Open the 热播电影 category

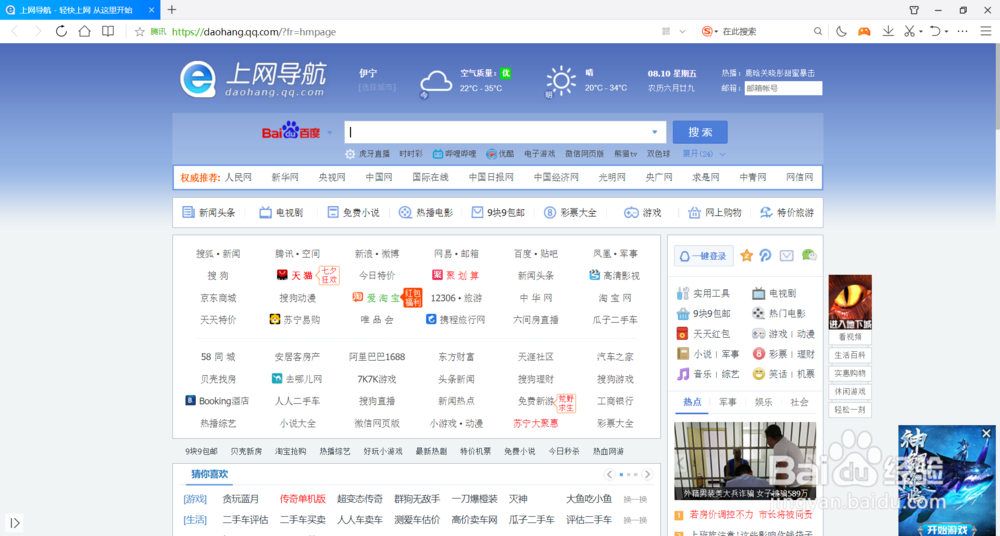[425, 212]
